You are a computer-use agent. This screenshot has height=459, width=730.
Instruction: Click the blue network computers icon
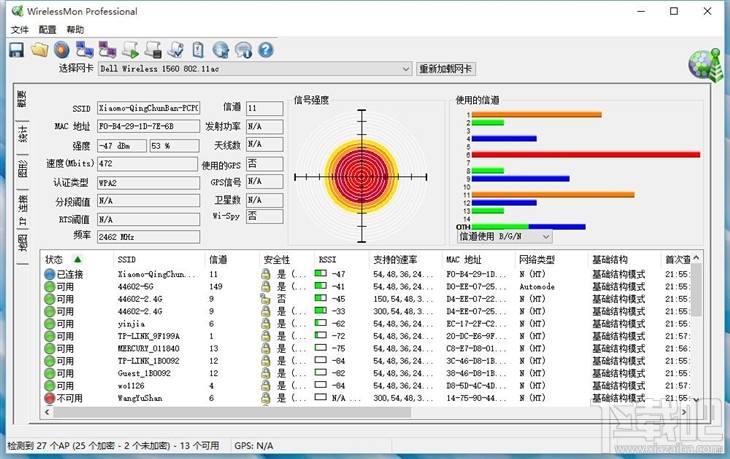pyautogui.click(x=85, y=50)
